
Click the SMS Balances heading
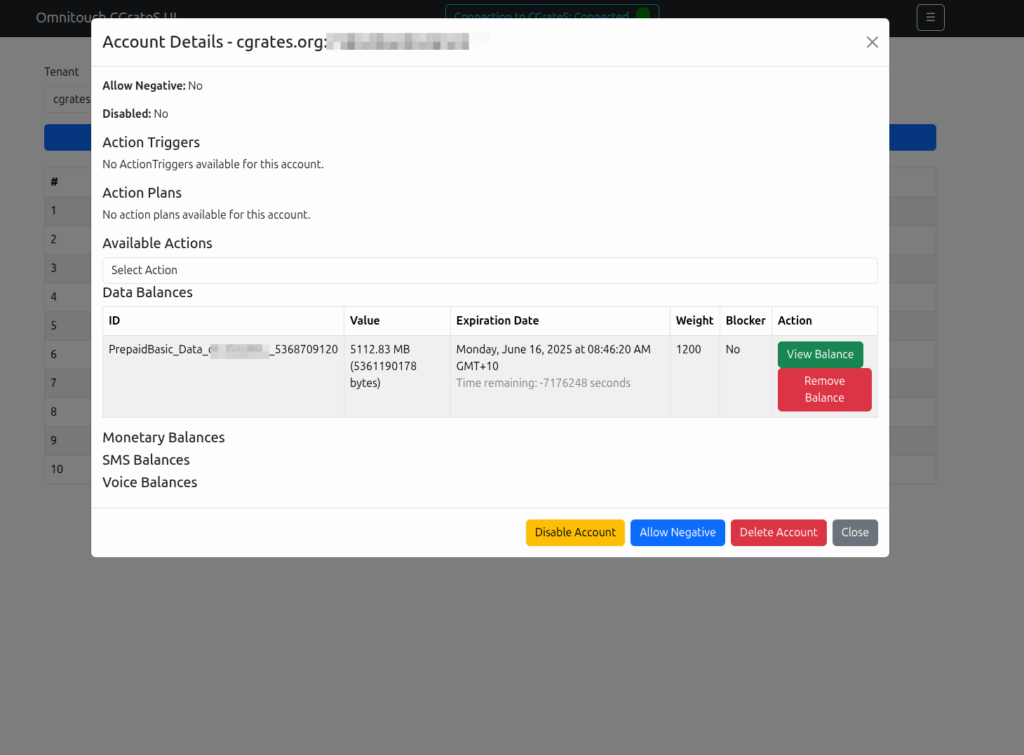tap(146, 460)
